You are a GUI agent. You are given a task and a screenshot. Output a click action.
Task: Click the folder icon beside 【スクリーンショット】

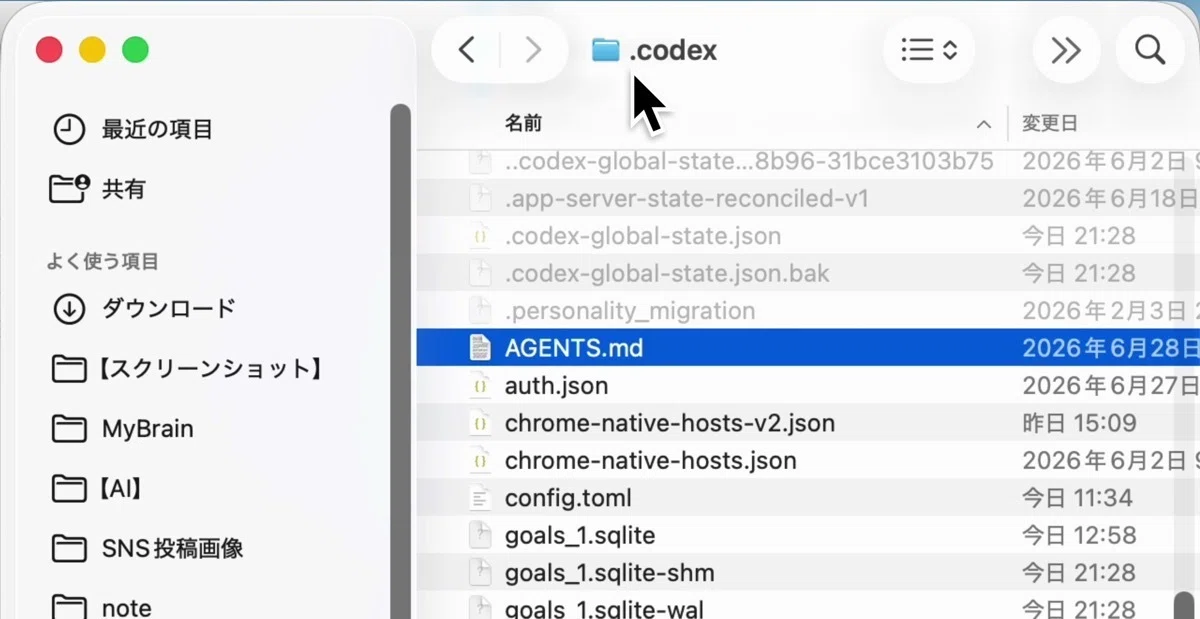tap(68, 370)
